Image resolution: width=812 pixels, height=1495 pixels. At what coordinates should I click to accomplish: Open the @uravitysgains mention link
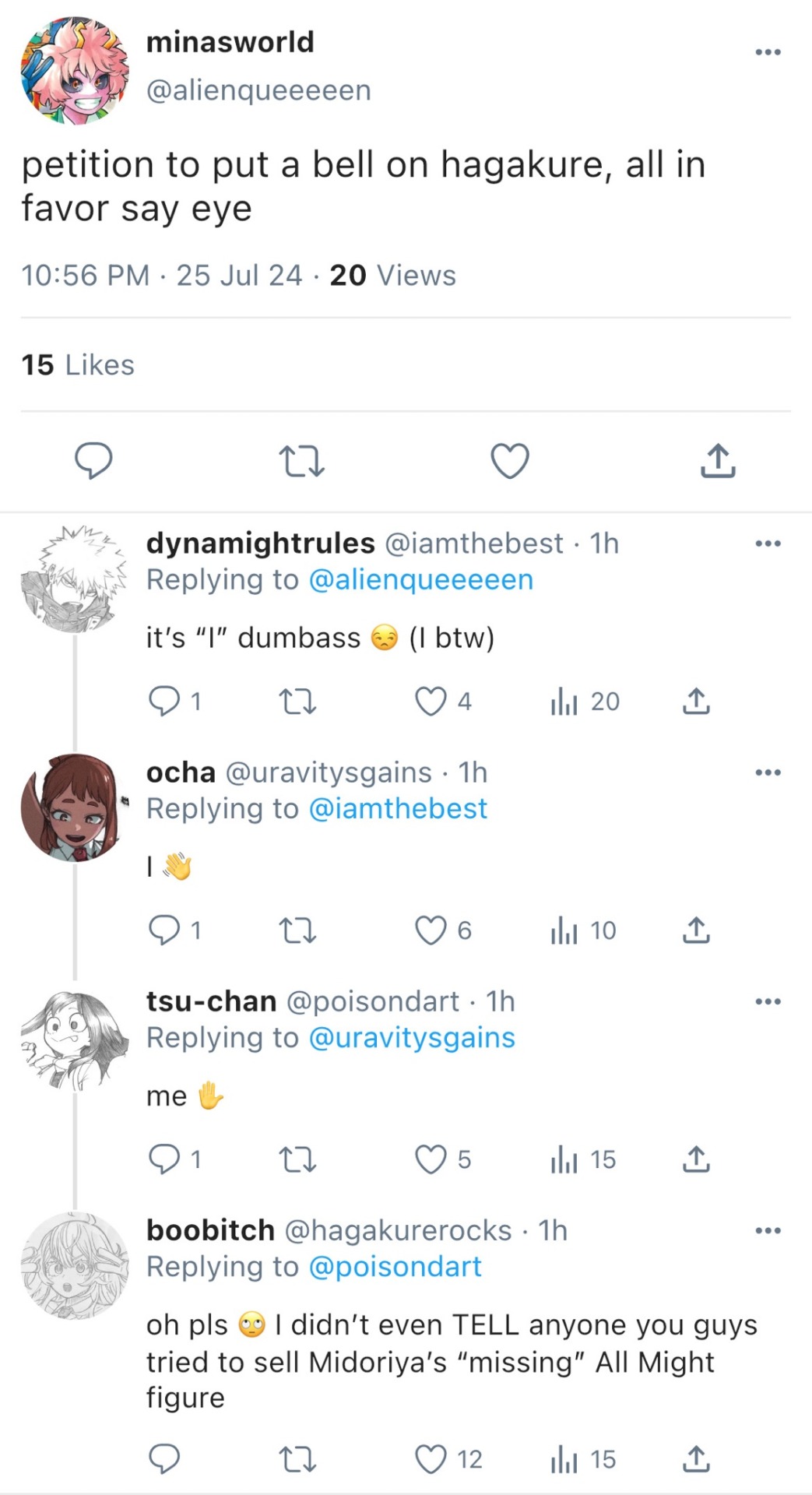[x=412, y=1038]
